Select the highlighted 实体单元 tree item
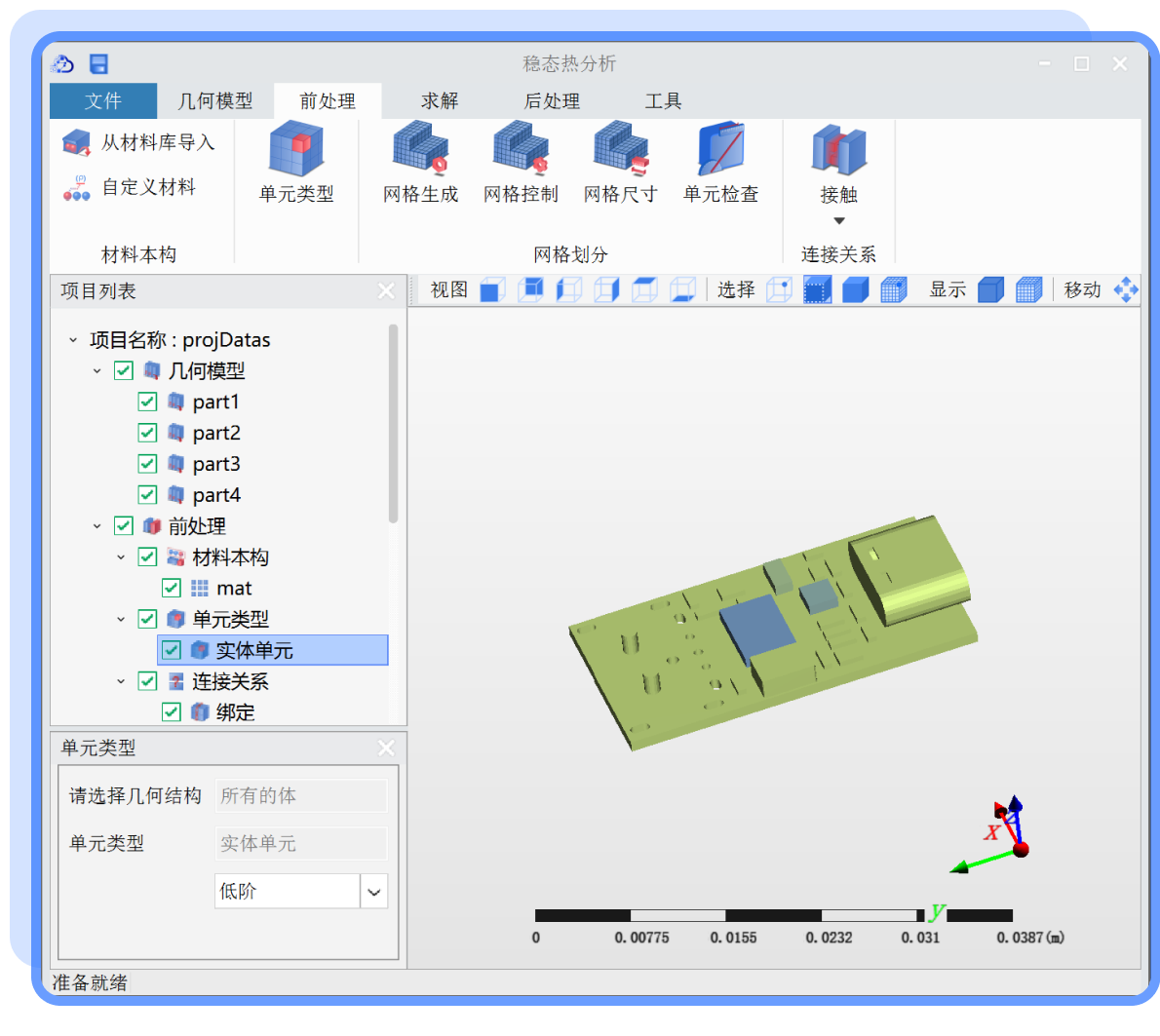This screenshot has height=1036, width=1160. (273, 650)
